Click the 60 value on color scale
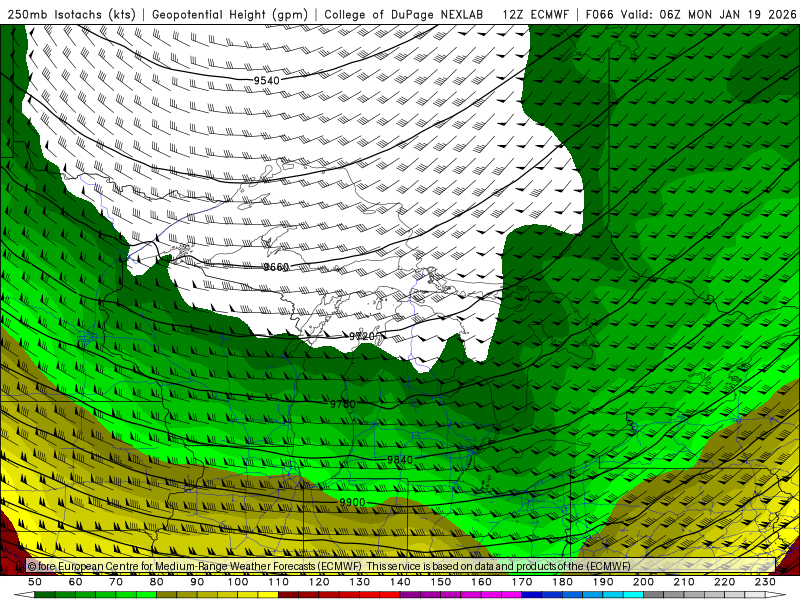 76,582
